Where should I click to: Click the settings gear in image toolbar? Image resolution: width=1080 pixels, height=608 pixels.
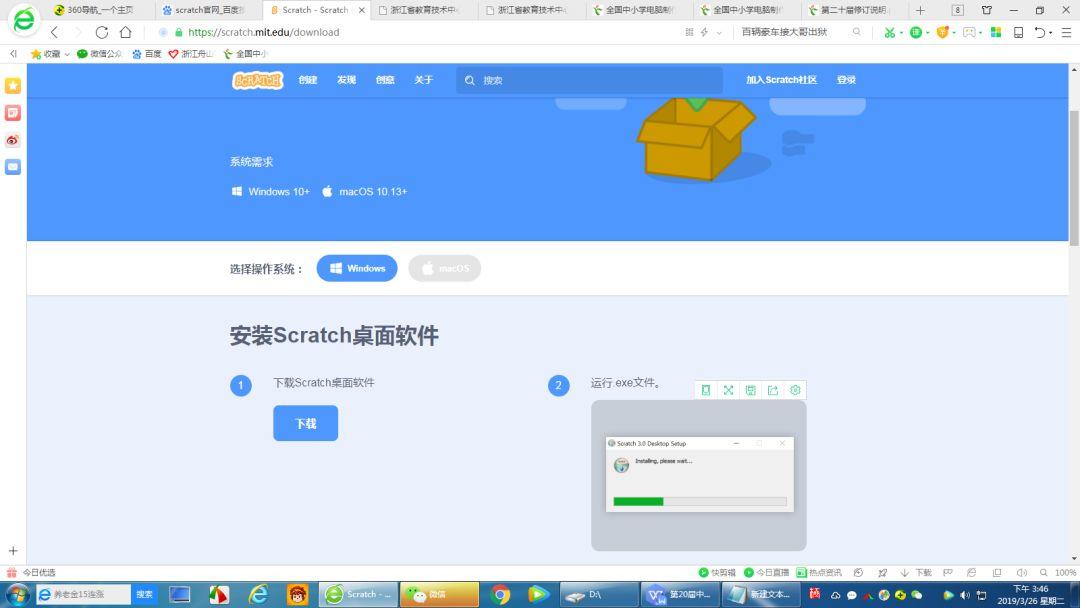tap(795, 390)
